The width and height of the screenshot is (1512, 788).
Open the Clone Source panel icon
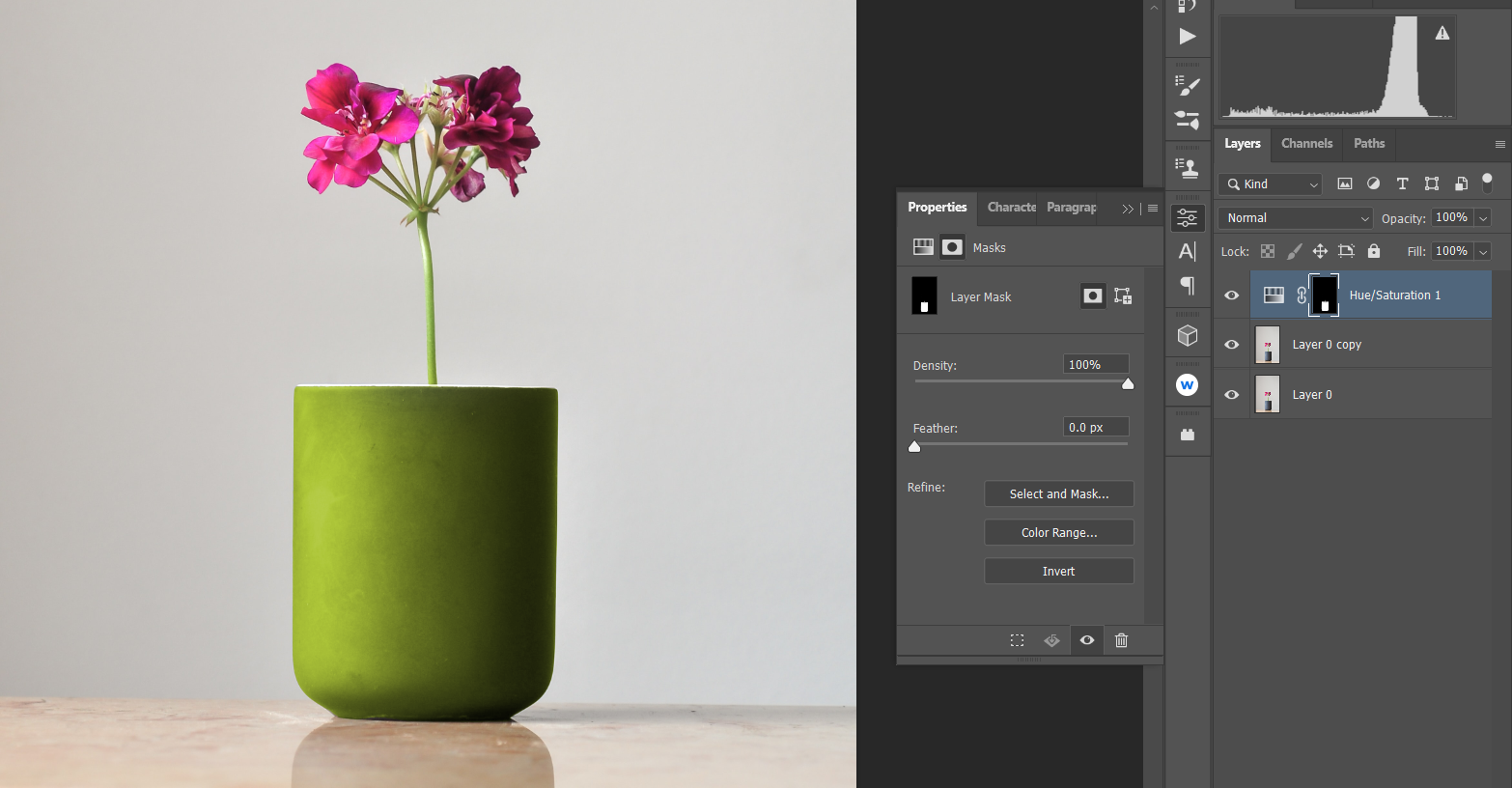1188,168
